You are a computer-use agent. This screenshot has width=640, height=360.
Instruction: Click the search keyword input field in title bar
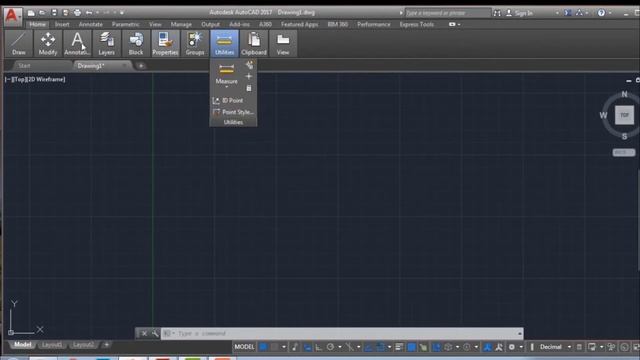point(447,13)
